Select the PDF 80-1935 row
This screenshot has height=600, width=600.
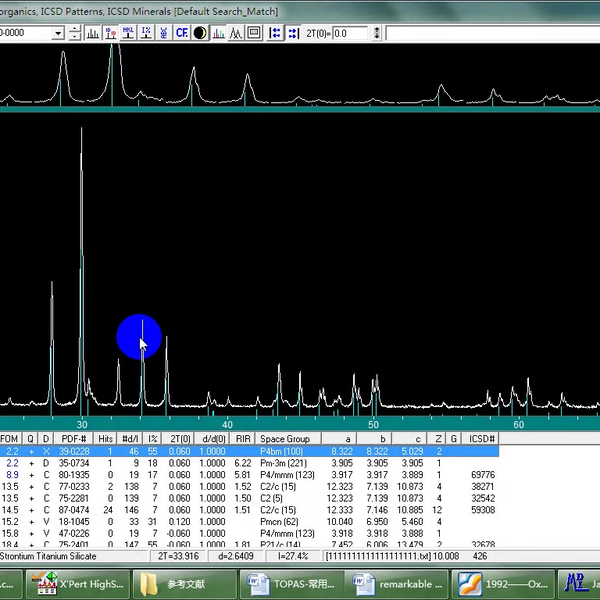click(74, 474)
